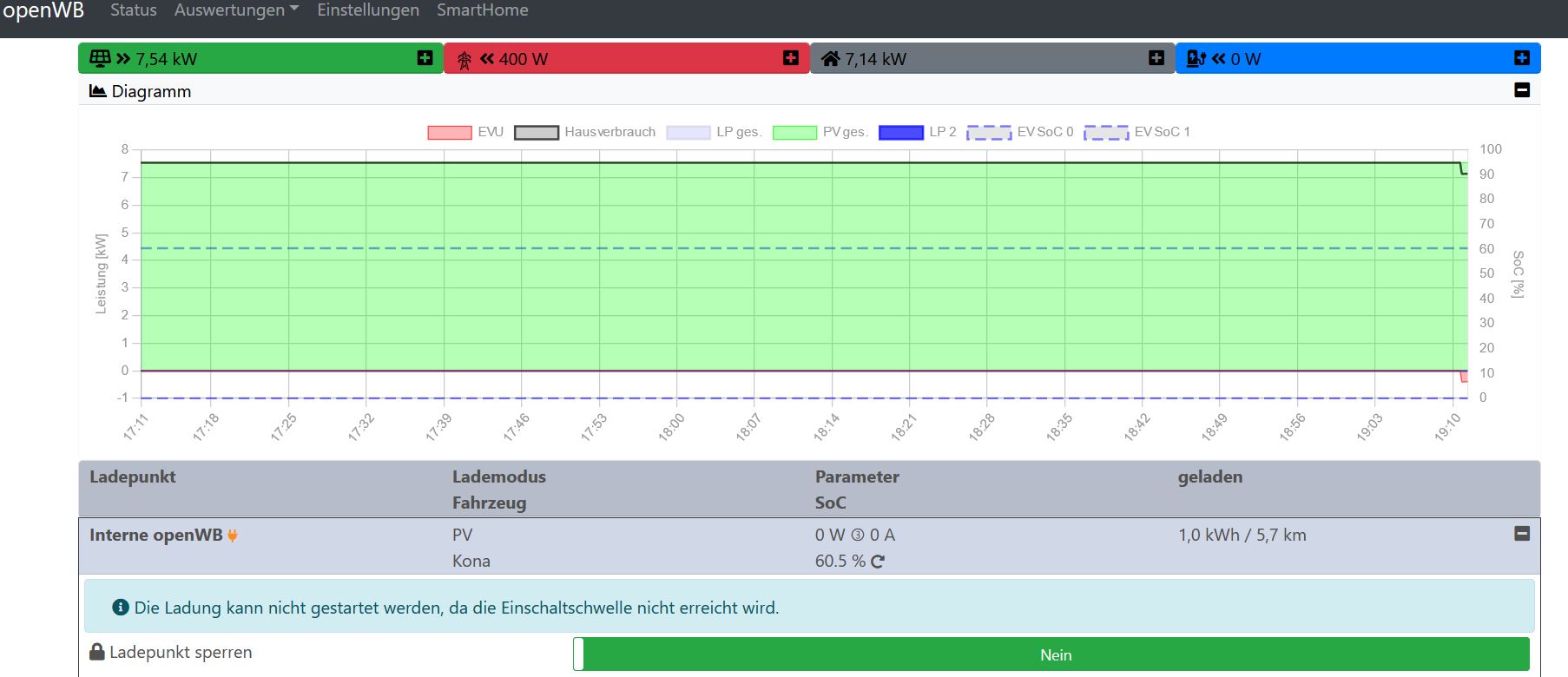Viewport: 1568px width, 677px height.
Task: Click the openWB brand logo link
Action: (43, 10)
